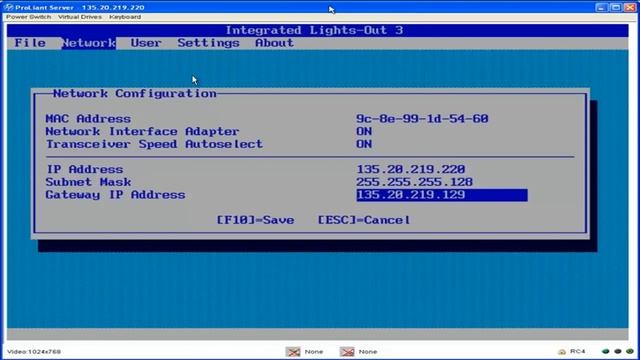Click the first green status LED
This screenshot has height=360, width=640.
[x=606, y=351]
